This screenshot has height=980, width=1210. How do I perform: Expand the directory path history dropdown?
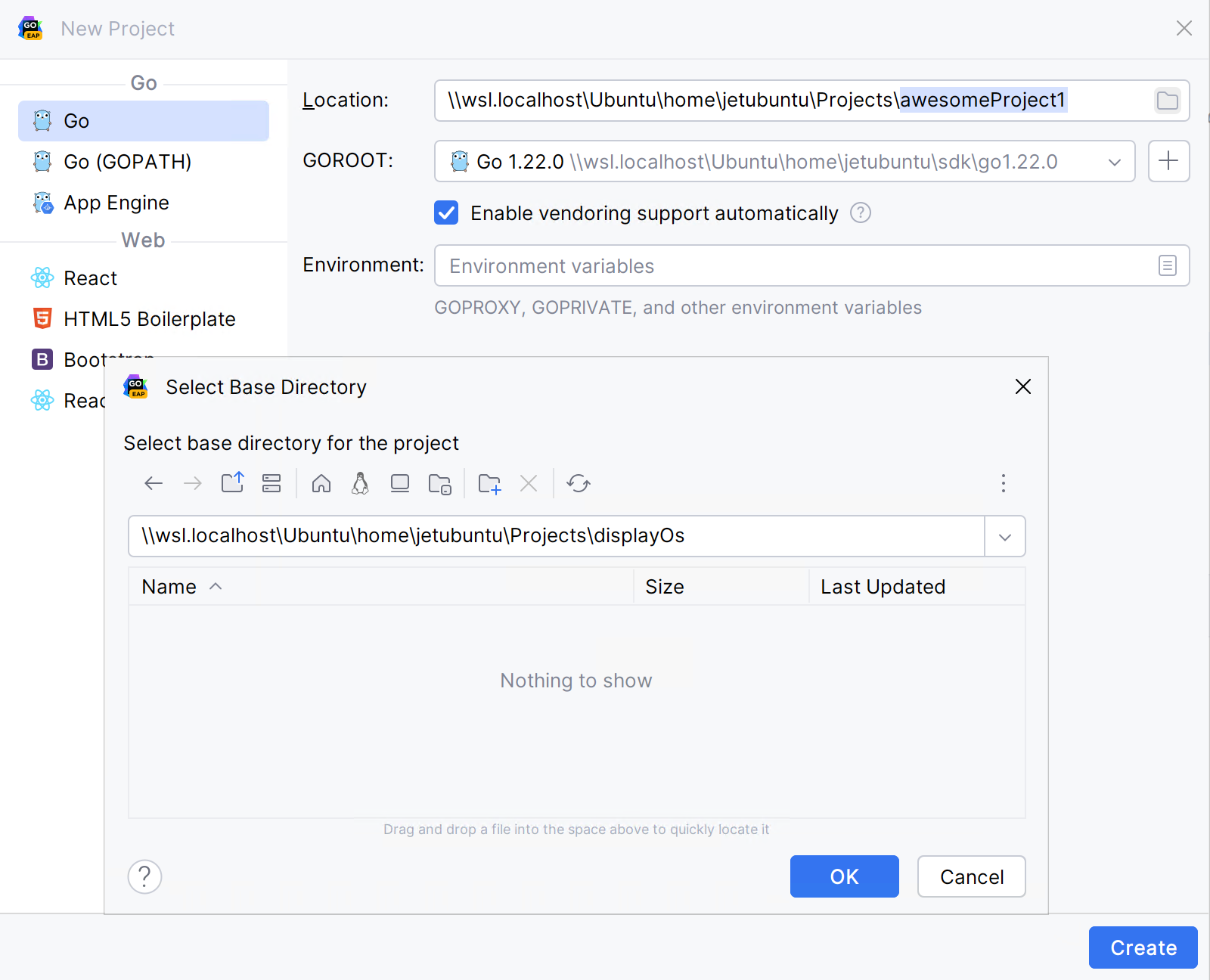tap(1004, 536)
